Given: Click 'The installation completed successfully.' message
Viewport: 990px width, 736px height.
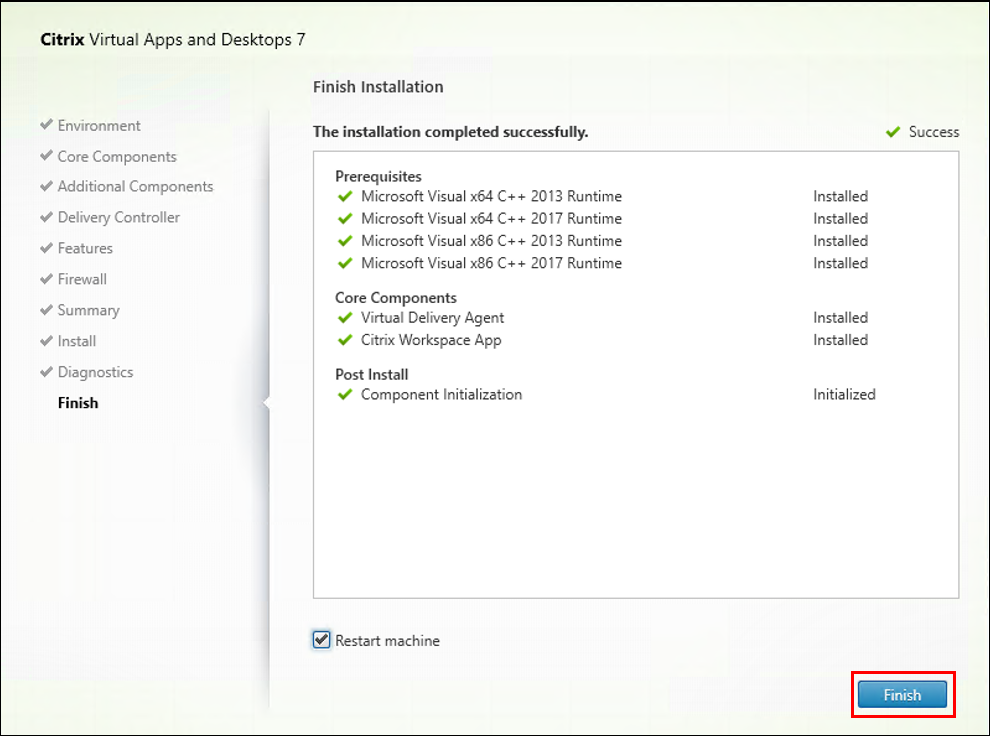Looking at the screenshot, I should point(451,132).
